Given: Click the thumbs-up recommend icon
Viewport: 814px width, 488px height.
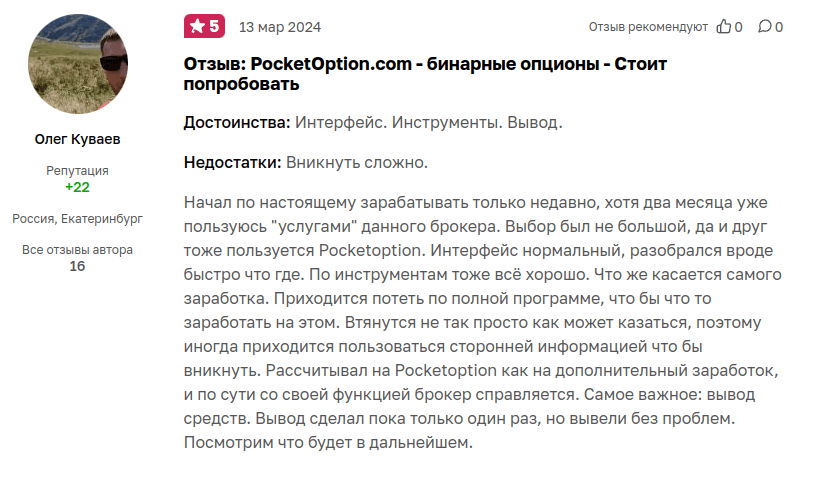Looking at the screenshot, I should click(x=724, y=27).
